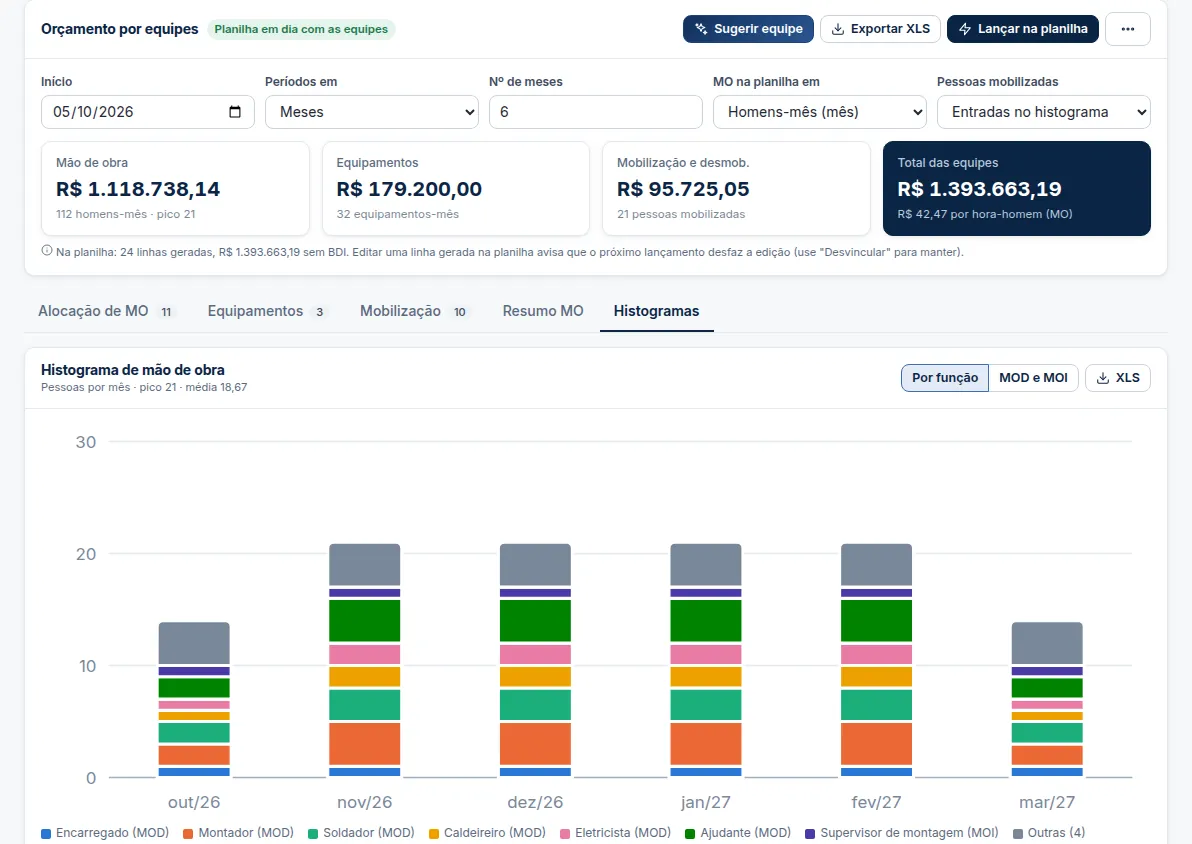The width and height of the screenshot is (1192, 844).
Task: Click the Mobilização e desmob. summary card
Action: coord(736,189)
